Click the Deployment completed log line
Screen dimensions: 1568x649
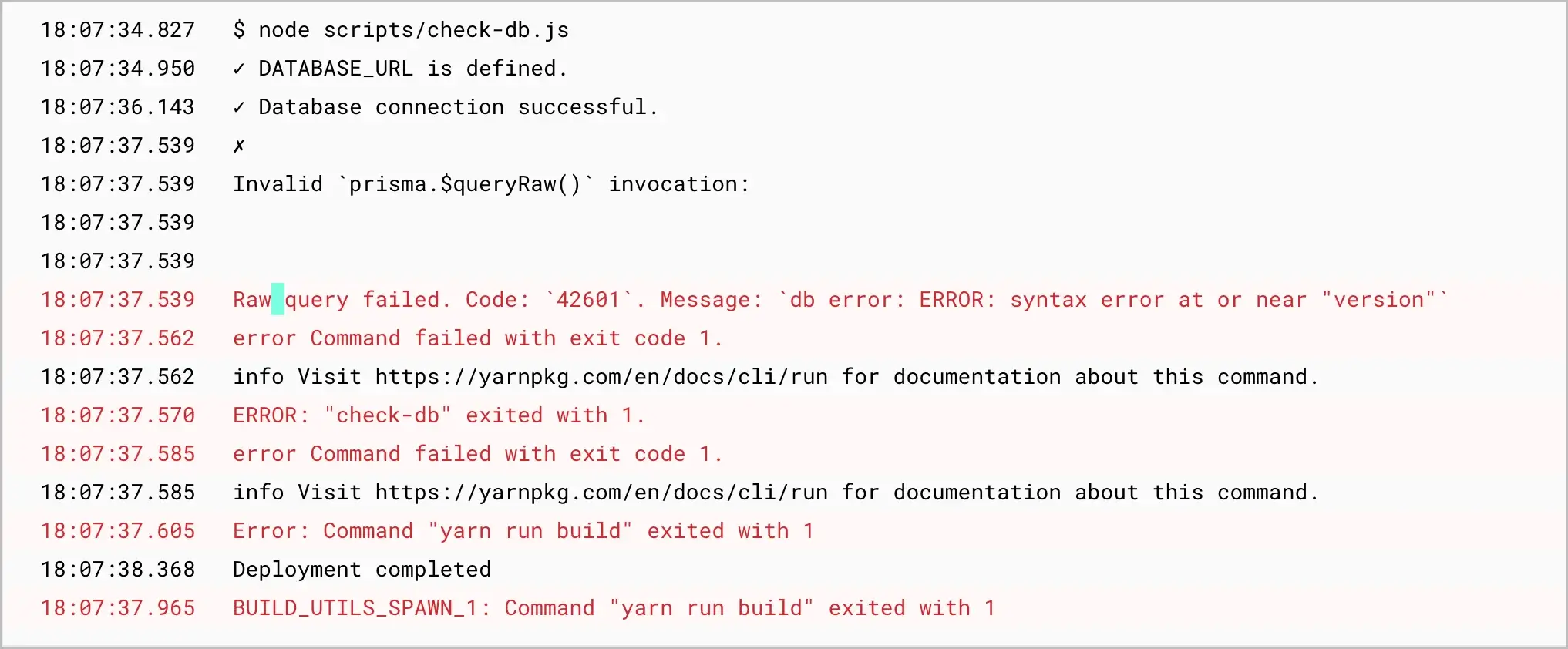(x=362, y=570)
